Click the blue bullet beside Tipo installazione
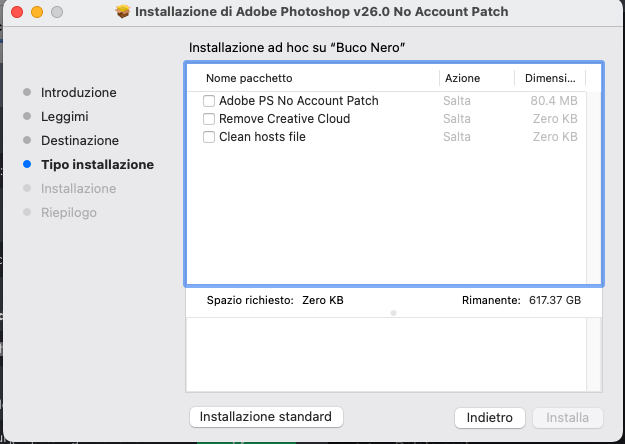625x444 pixels. coord(27,164)
